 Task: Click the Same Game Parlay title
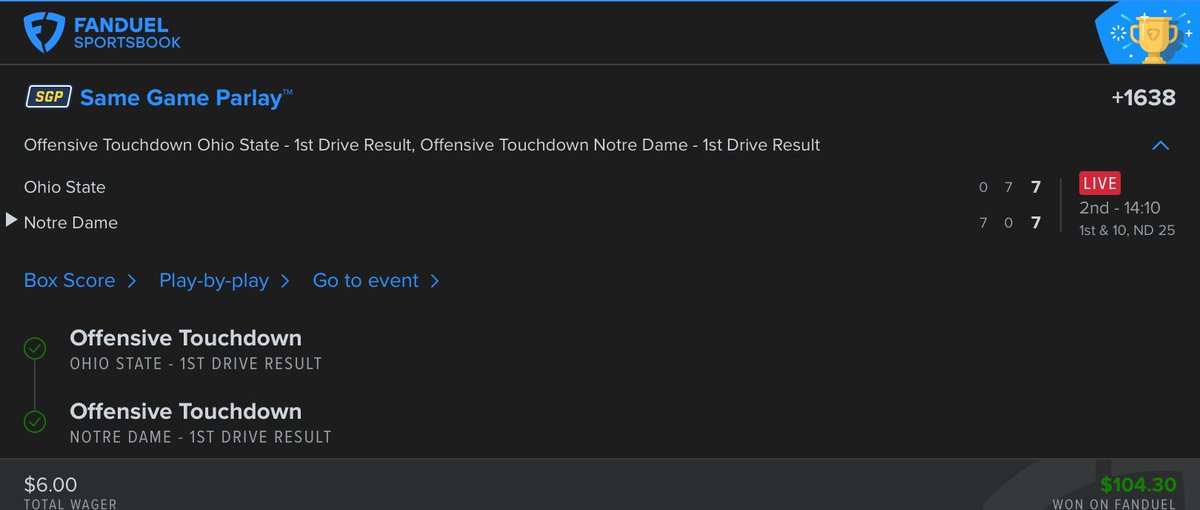click(187, 98)
